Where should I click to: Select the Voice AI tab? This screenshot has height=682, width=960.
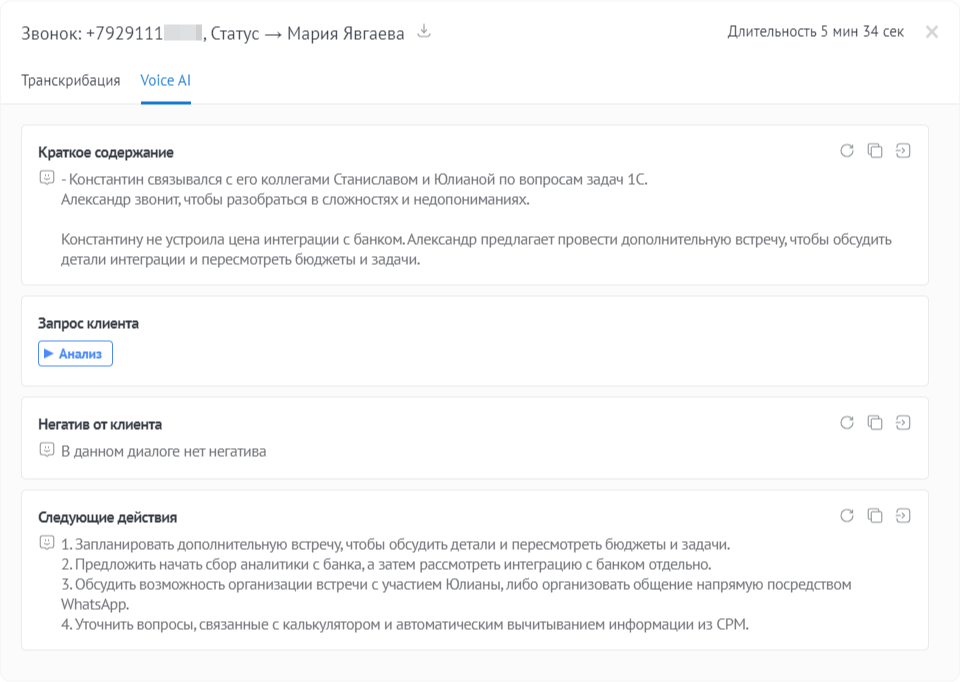tap(165, 81)
